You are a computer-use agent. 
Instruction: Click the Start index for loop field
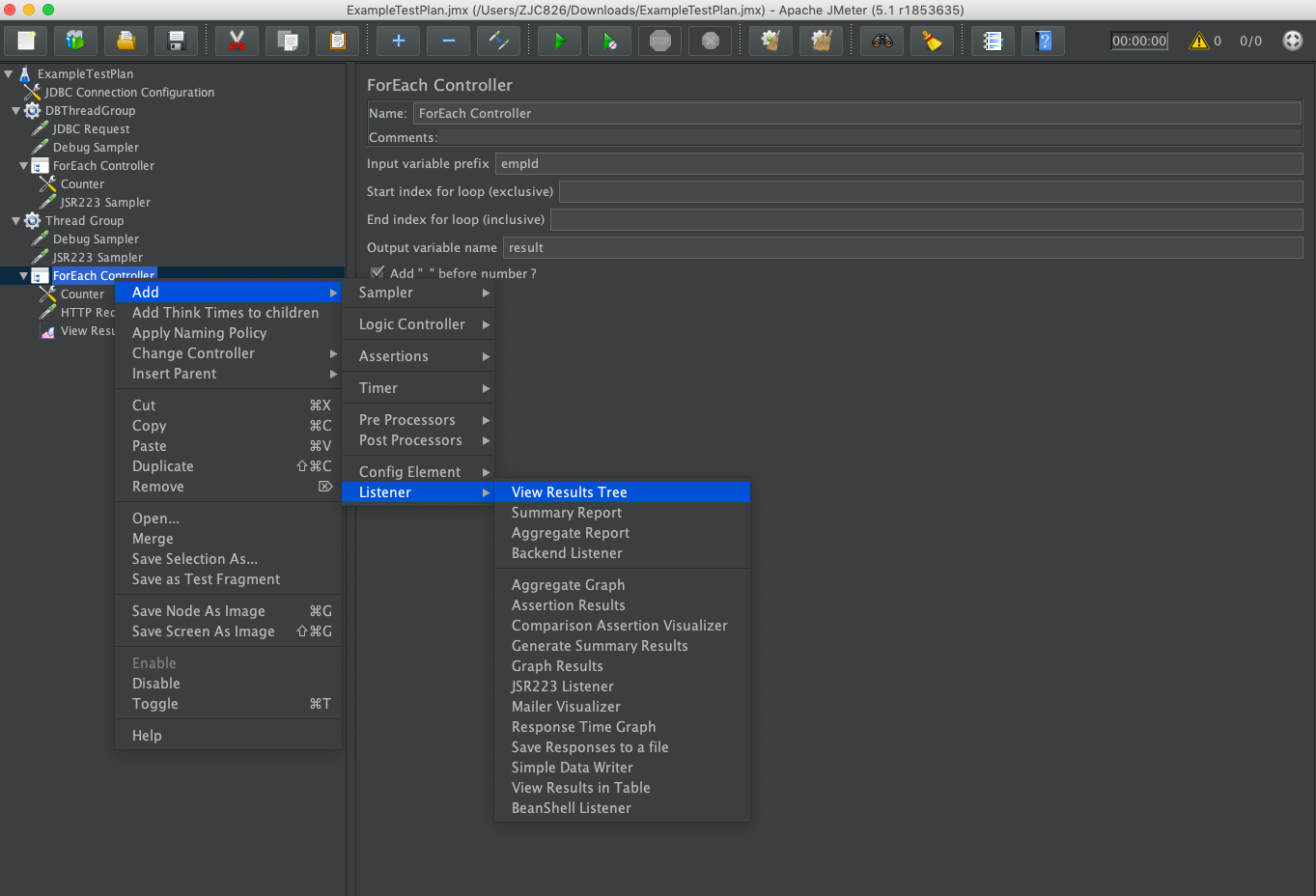(x=931, y=191)
